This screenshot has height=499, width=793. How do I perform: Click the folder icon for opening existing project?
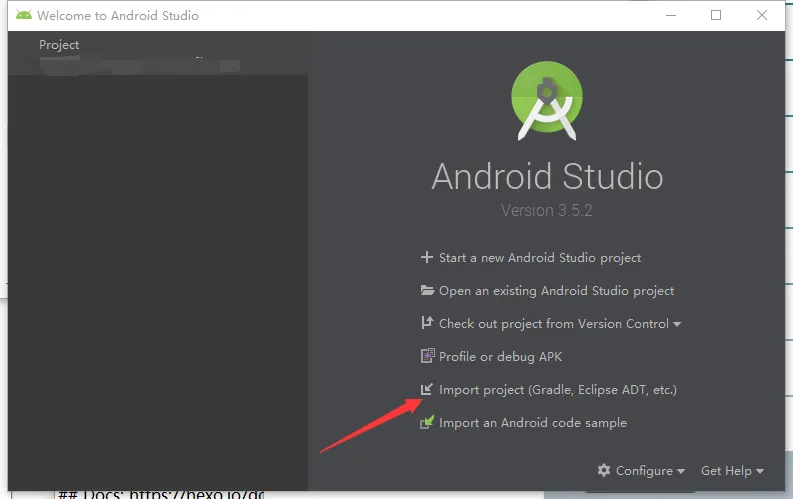point(427,291)
